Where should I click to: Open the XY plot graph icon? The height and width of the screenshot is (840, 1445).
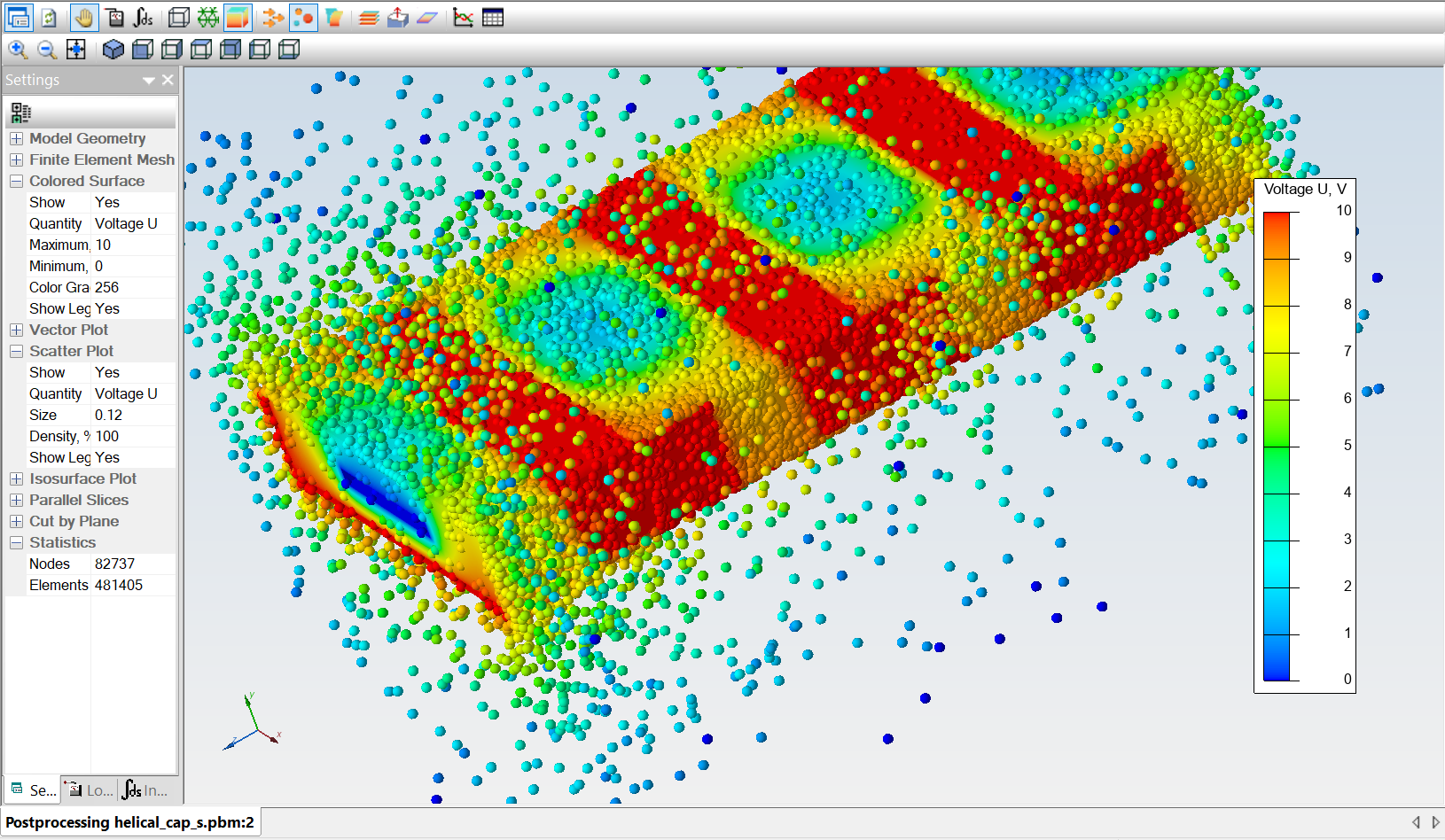[463, 18]
